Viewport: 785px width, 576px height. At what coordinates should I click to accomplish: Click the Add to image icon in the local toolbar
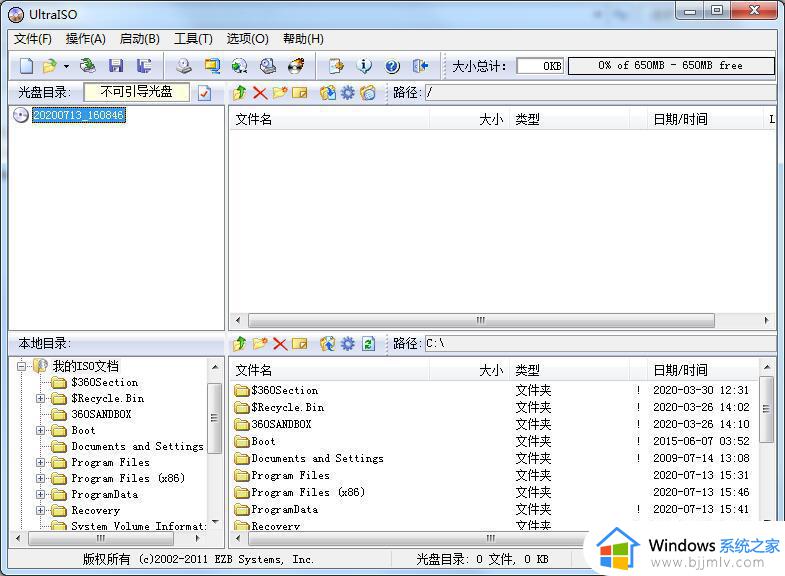tap(327, 344)
